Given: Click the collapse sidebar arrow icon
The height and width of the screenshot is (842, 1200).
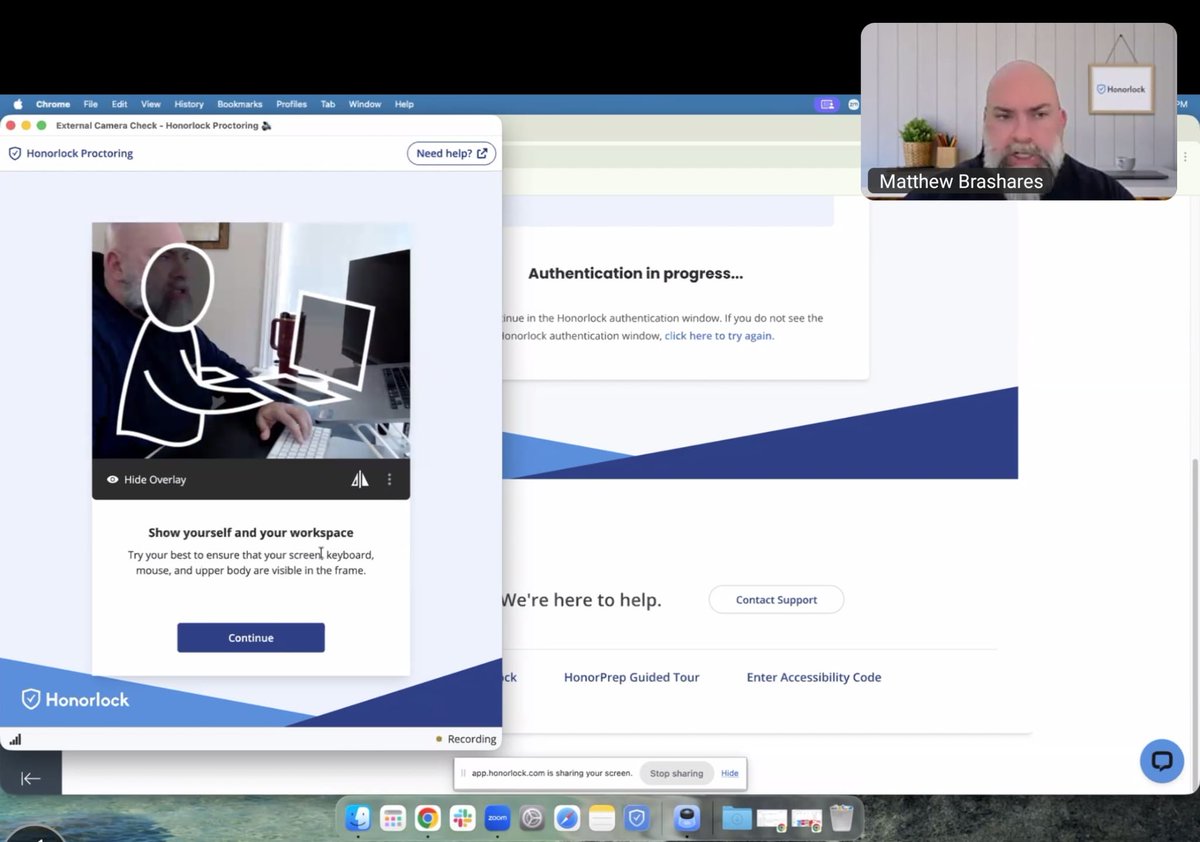Looking at the screenshot, I should point(31,778).
